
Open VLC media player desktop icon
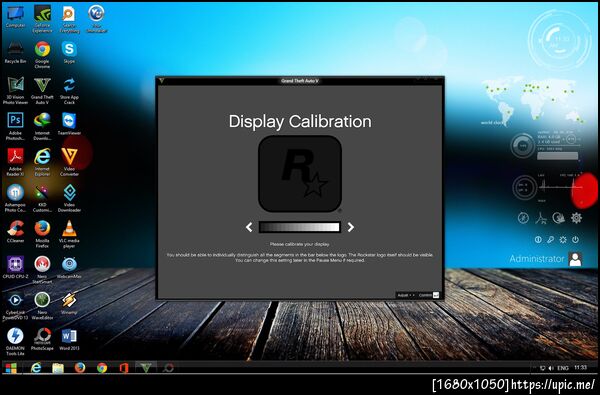coord(69,234)
